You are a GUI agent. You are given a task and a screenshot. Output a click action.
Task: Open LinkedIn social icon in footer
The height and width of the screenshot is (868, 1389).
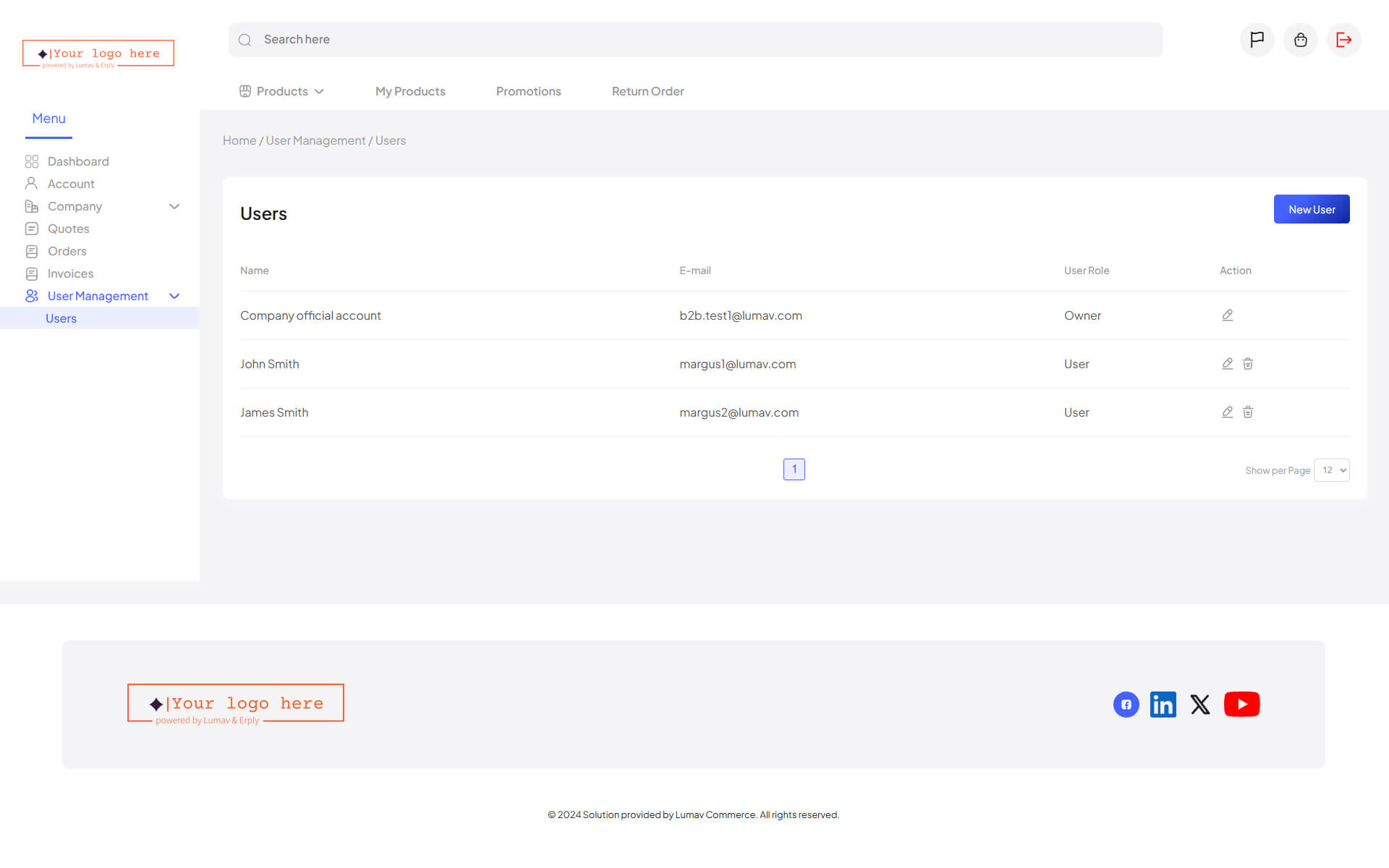pyautogui.click(x=1163, y=705)
